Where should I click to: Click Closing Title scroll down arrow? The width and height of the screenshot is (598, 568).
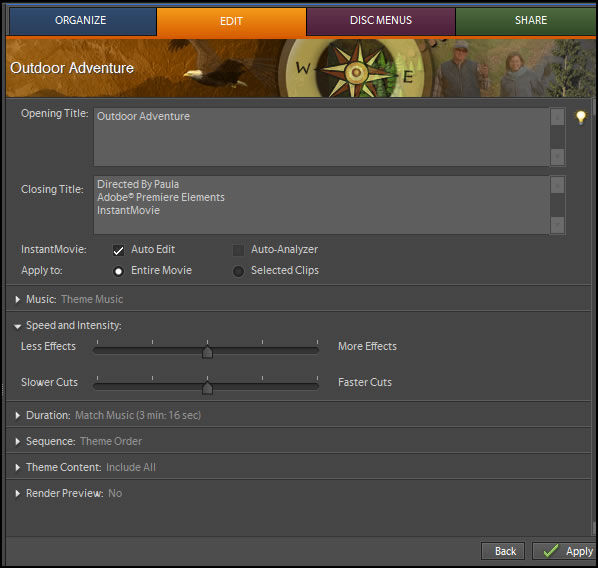[x=557, y=225]
